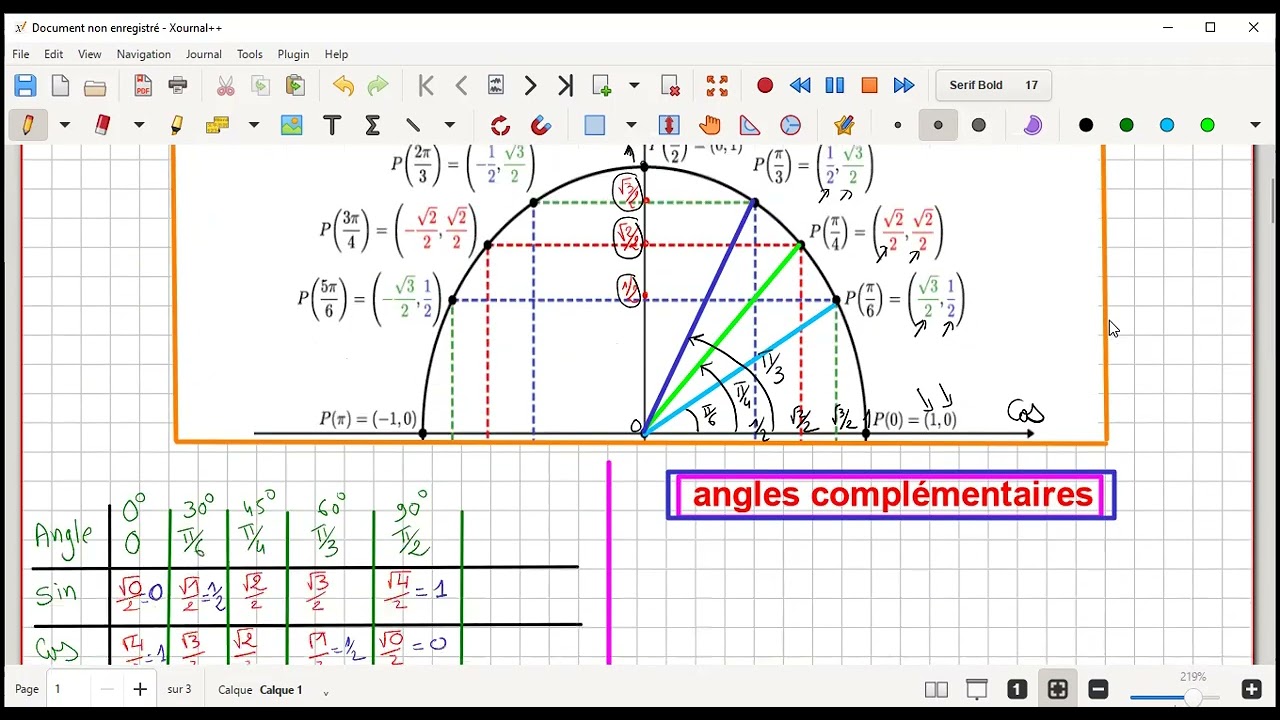Save the document with the floppy icon
Viewport: 1280px width, 720px height.
(26, 86)
